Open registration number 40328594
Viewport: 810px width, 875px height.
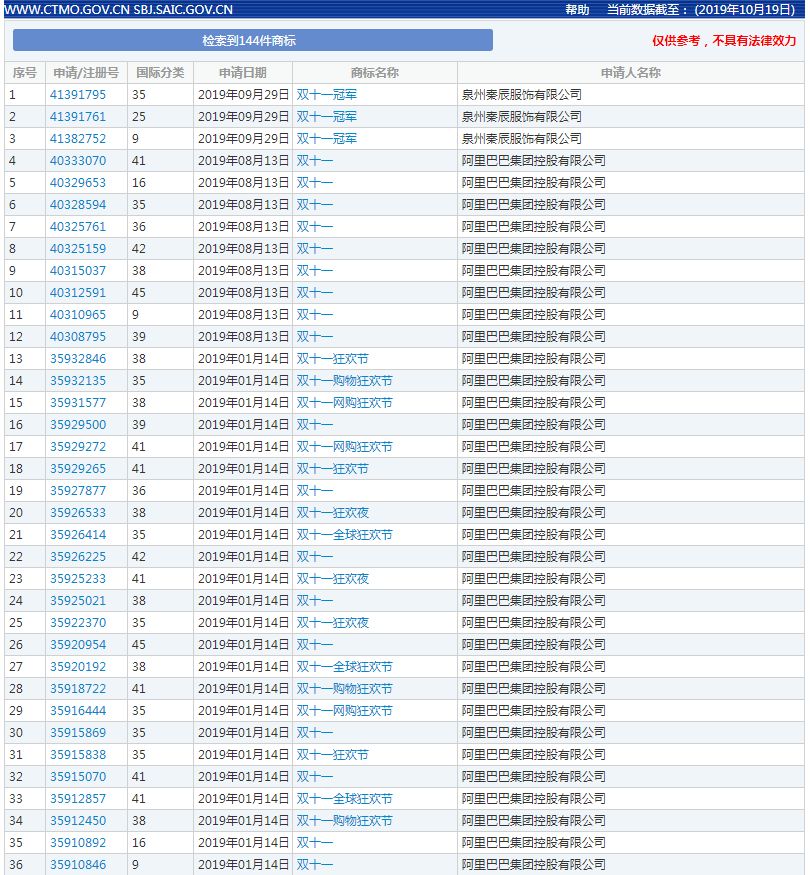pyautogui.click(x=78, y=205)
